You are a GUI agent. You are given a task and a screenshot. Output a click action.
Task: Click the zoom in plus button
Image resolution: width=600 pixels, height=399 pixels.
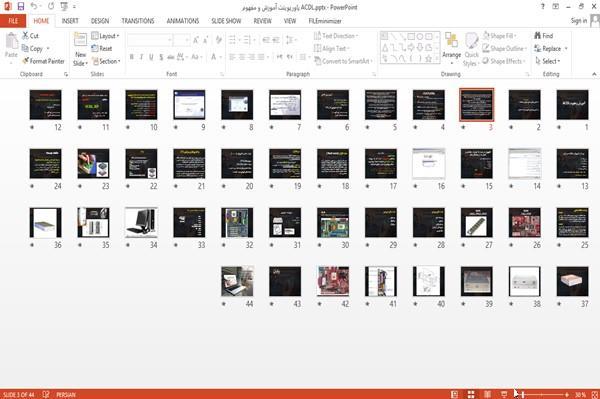pyautogui.click(x=567, y=394)
